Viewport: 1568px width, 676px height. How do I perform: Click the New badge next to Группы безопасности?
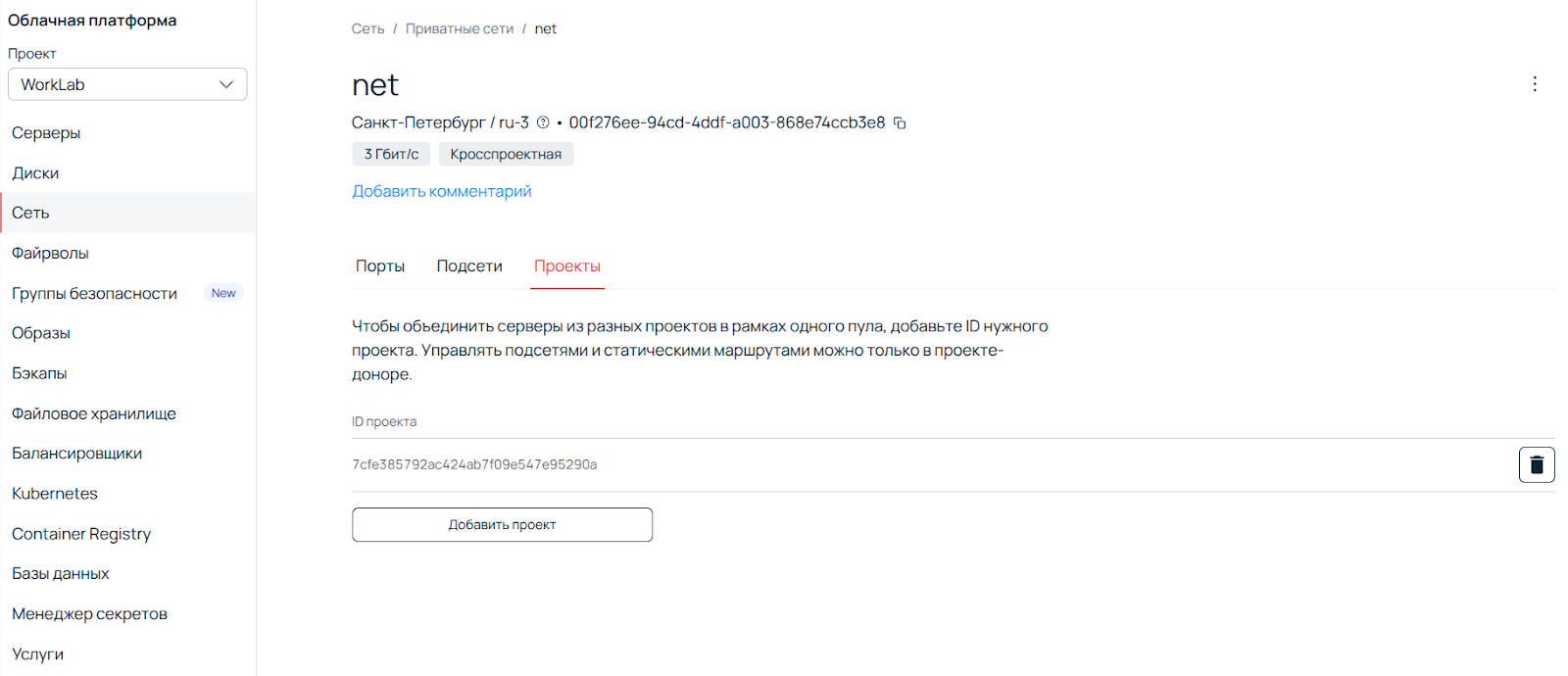pos(223,293)
